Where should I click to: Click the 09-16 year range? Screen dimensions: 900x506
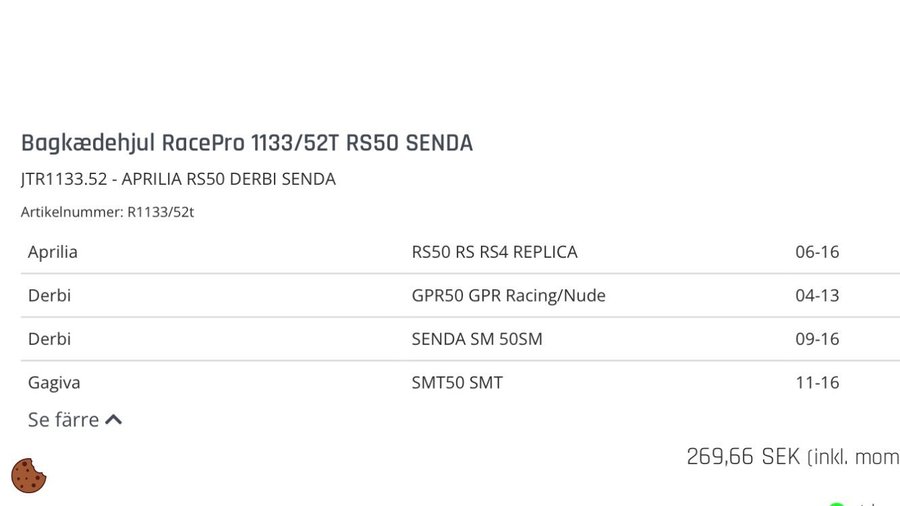(817, 339)
